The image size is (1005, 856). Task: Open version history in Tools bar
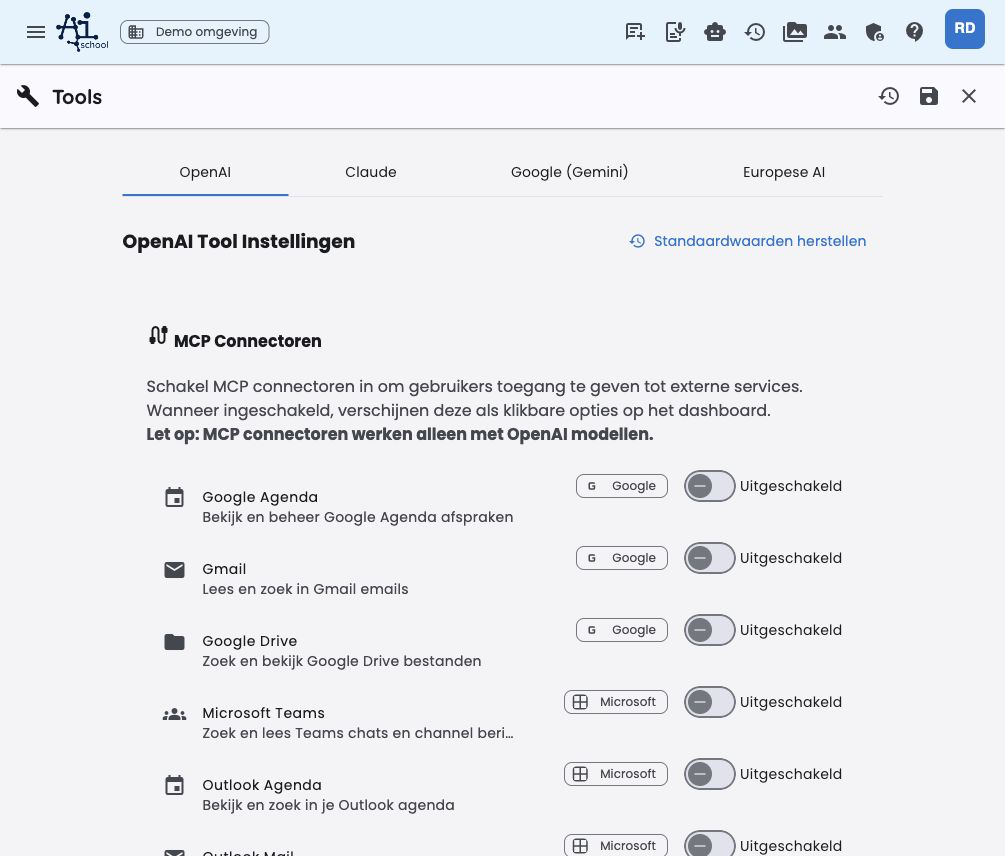tap(888, 96)
